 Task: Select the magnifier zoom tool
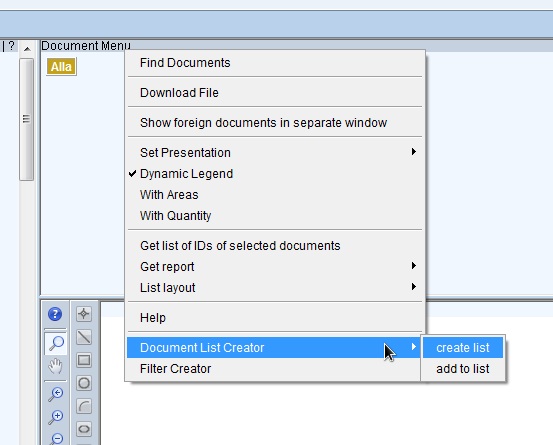click(56, 343)
